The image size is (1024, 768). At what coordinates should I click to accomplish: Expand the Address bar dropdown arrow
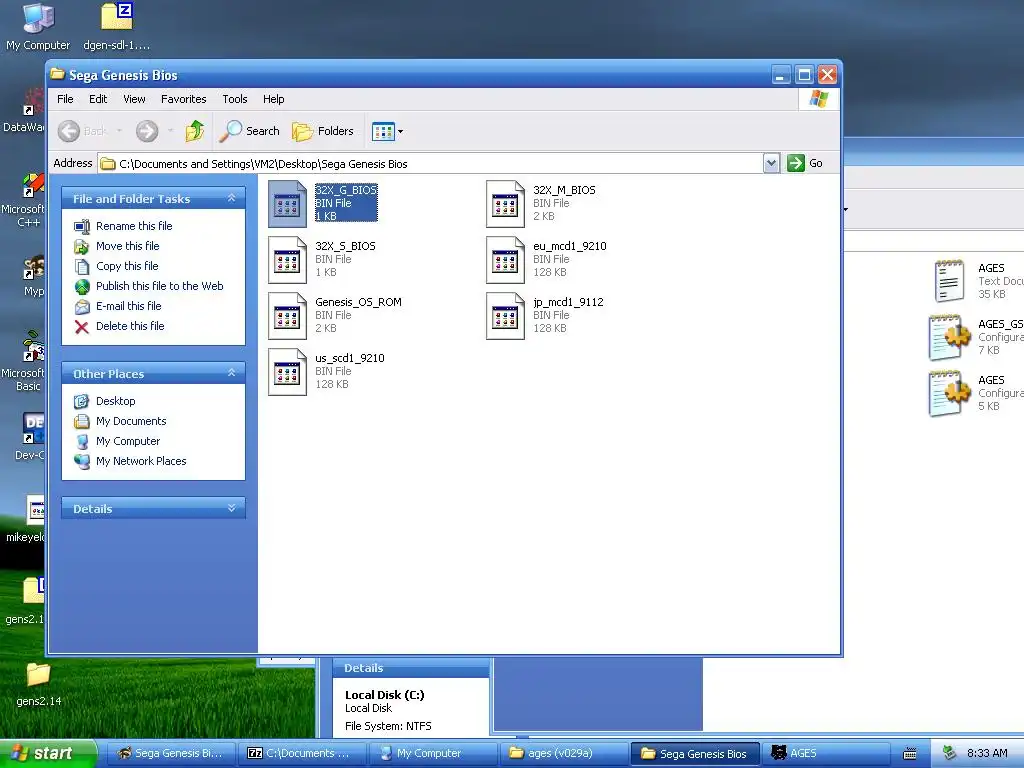(x=771, y=163)
